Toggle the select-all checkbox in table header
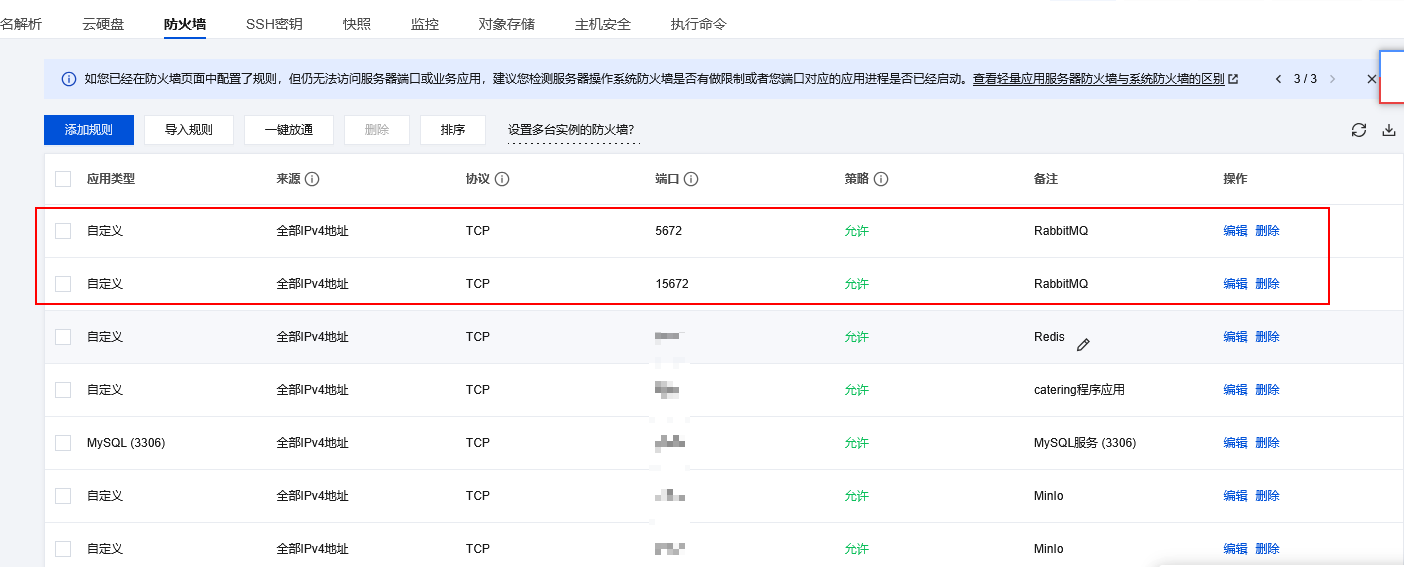This screenshot has height=567, width=1404. pyautogui.click(x=63, y=179)
